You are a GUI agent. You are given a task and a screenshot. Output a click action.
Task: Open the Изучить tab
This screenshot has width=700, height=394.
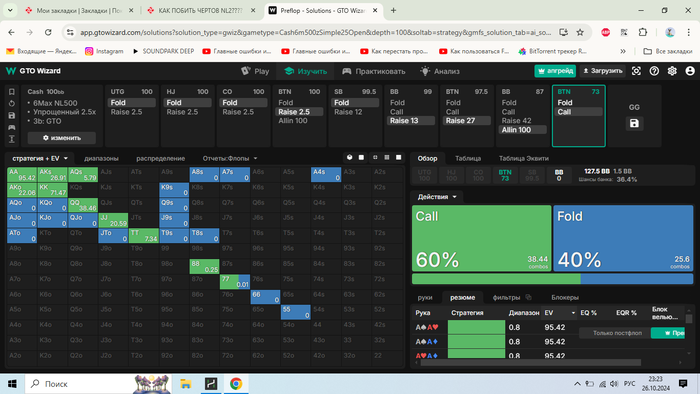[306, 71]
